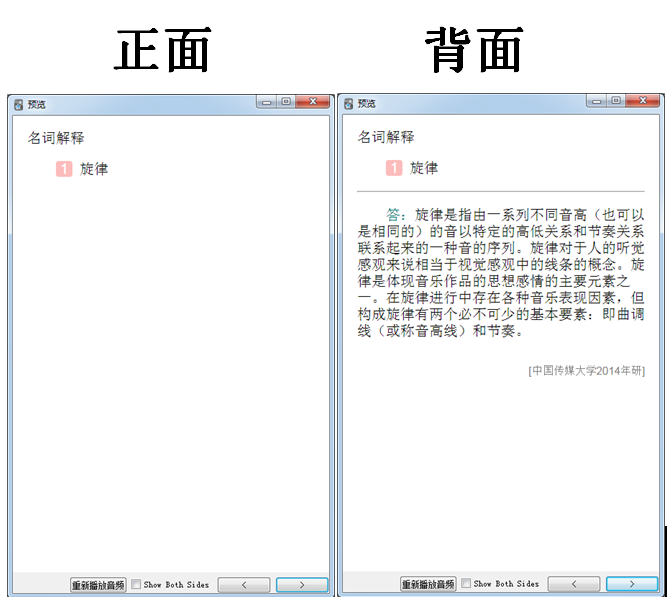Click the 名词解释 heading in the right window
This screenshot has height=597, width=670.
coord(386,137)
